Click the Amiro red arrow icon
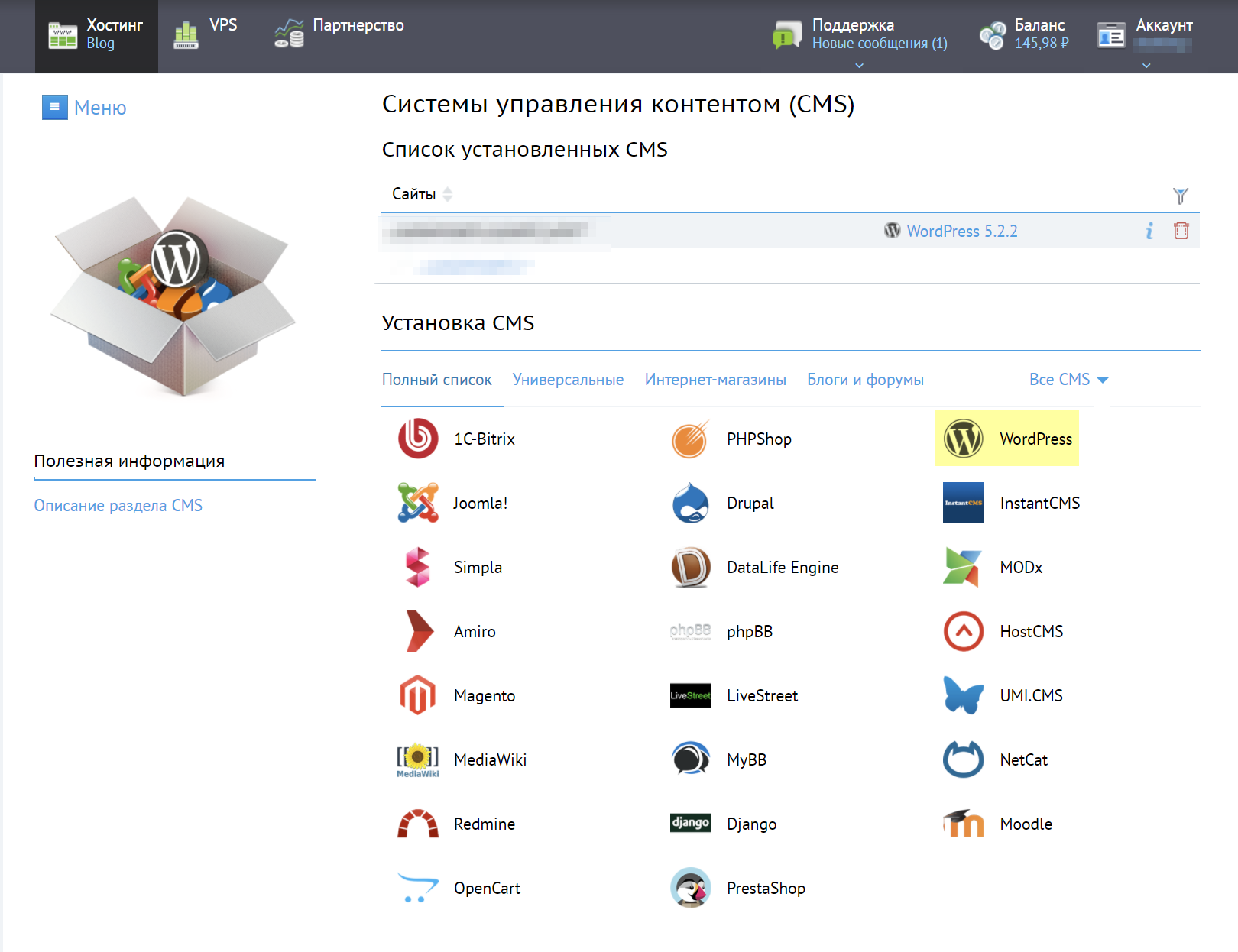The height and width of the screenshot is (952, 1238). tap(420, 631)
